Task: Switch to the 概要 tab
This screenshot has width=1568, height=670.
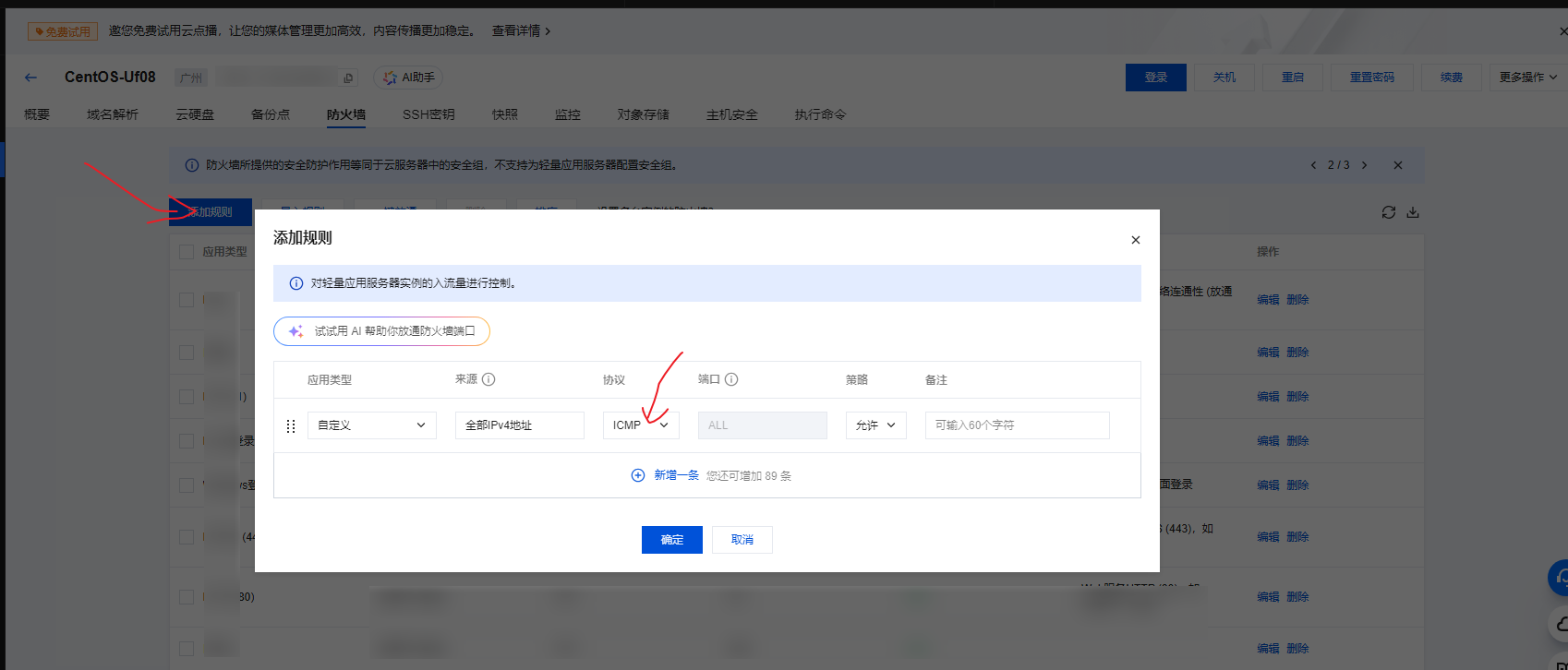Action: [x=37, y=114]
